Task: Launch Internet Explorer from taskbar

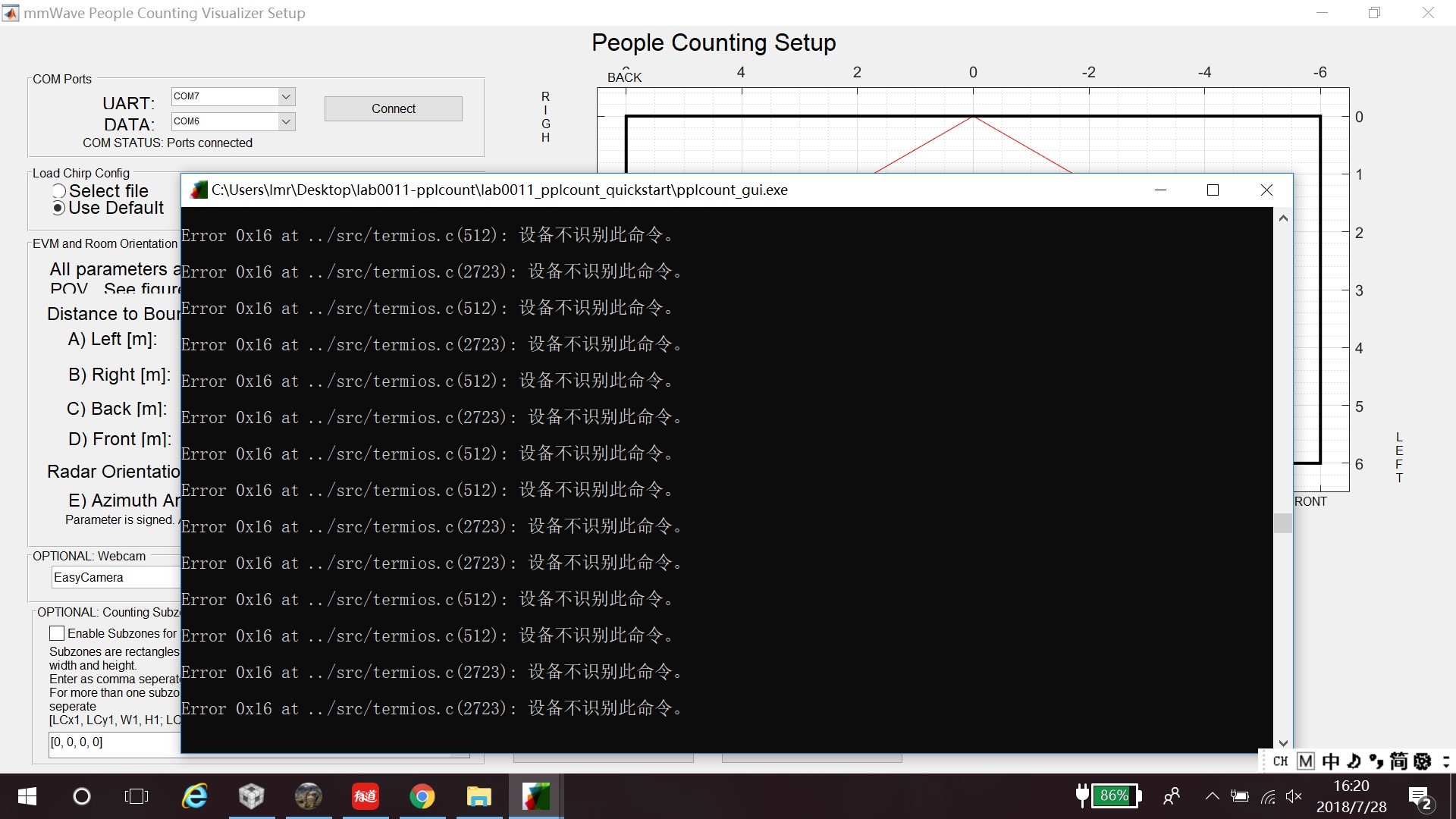Action: click(x=195, y=796)
